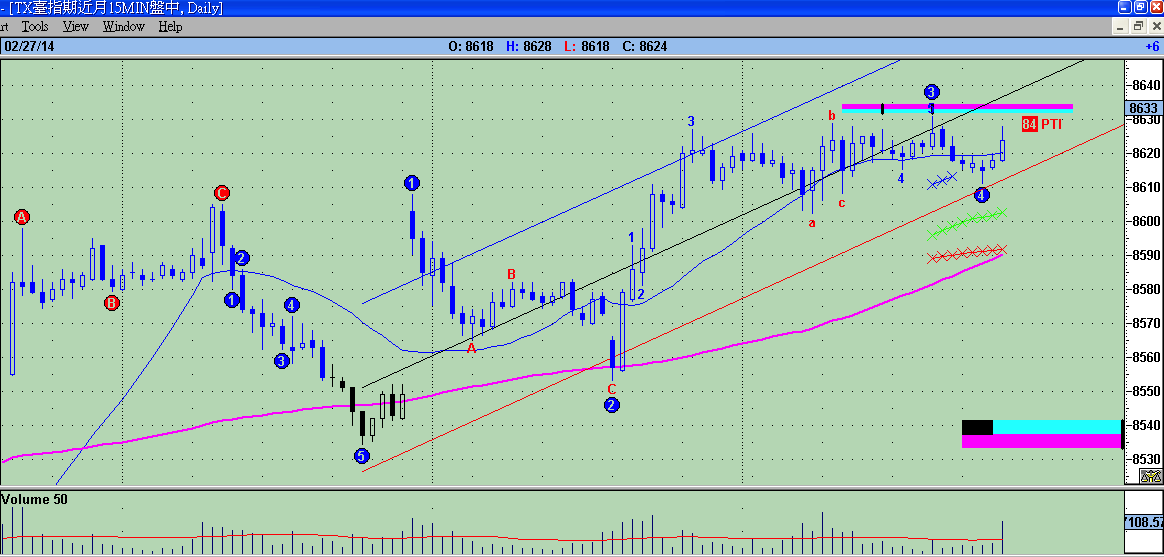The width and height of the screenshot is (1164, 557).
Task: Click the cyan bar in the lower-right target zone
Action: pos(1056,427)
